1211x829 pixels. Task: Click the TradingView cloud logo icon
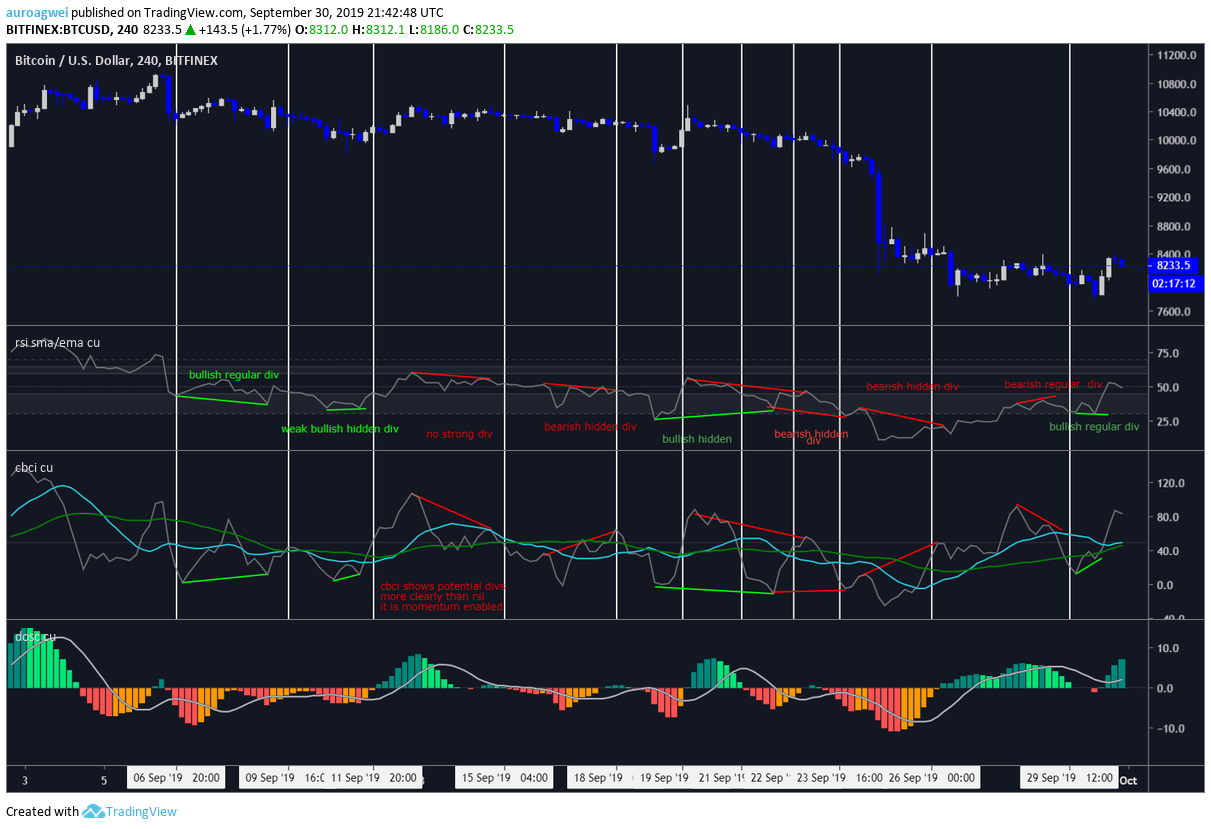(94, 811)
